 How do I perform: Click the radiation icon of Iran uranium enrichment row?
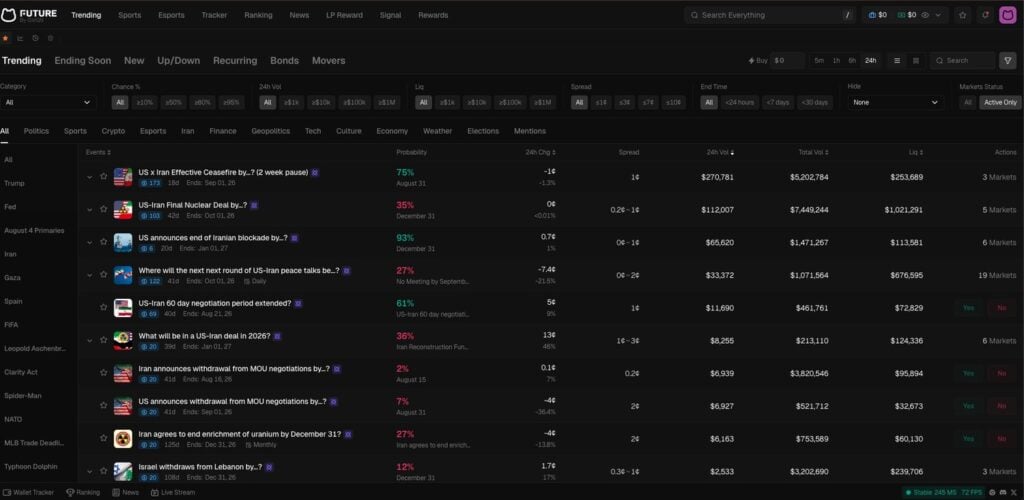click(x=123, y=439)
